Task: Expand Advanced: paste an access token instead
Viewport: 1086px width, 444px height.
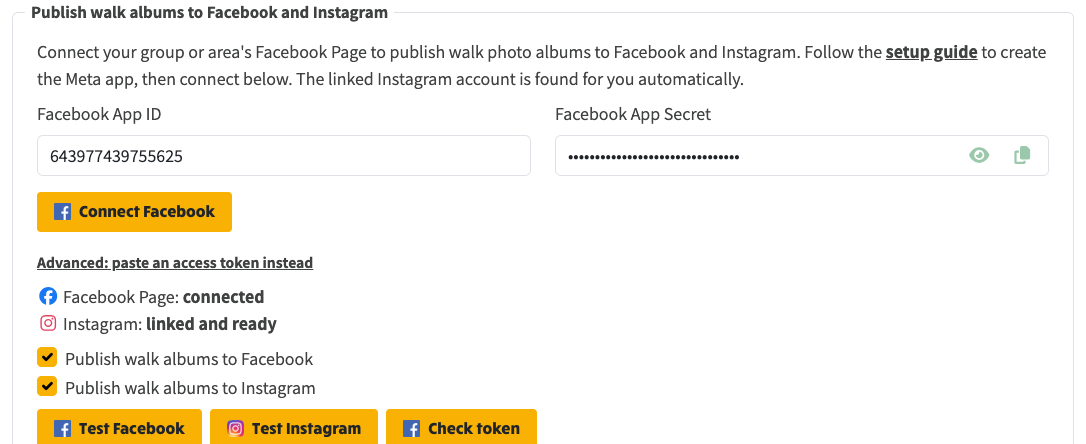Action: [175, 263]
